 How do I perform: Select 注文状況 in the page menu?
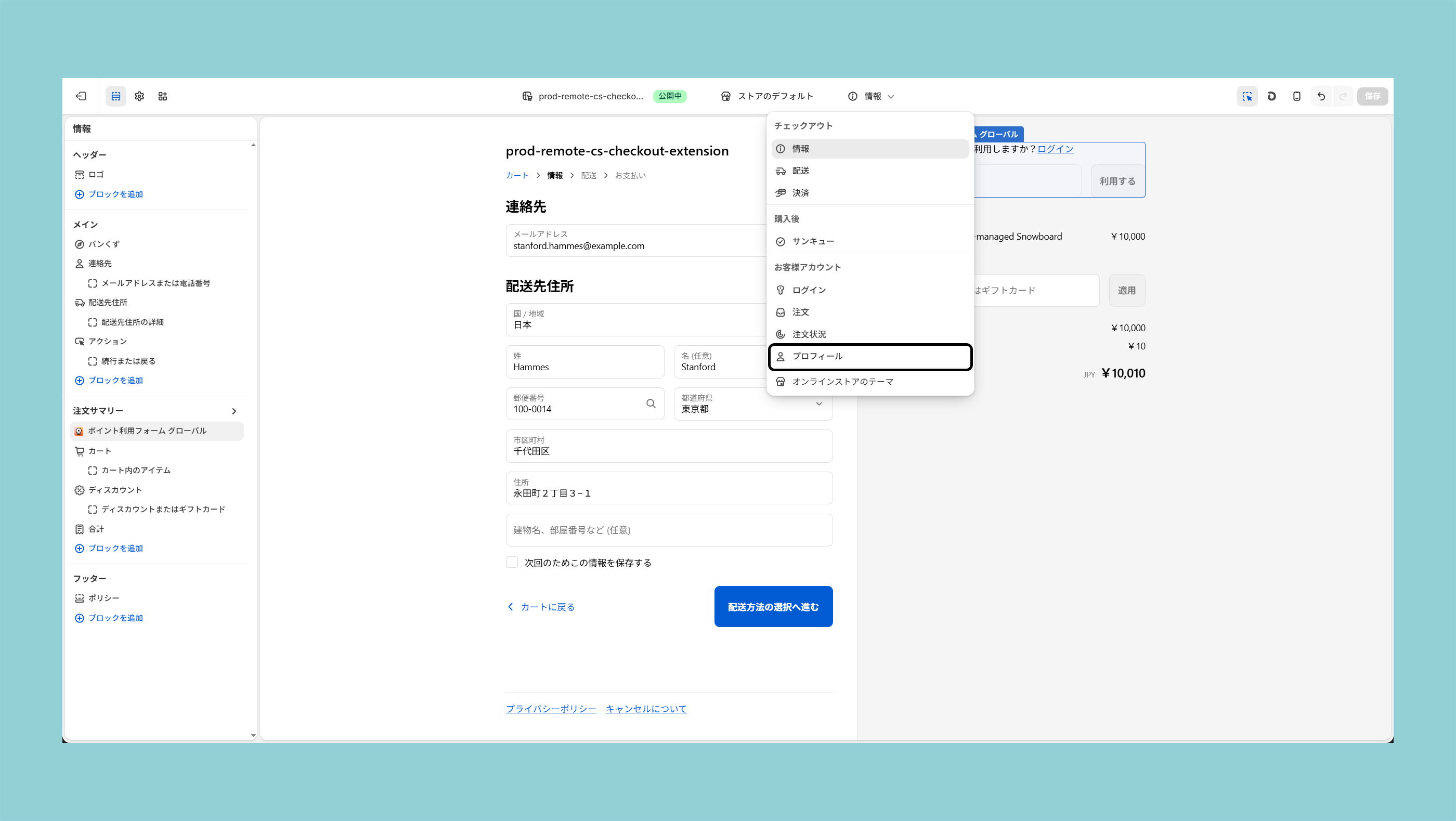[809, 334]
